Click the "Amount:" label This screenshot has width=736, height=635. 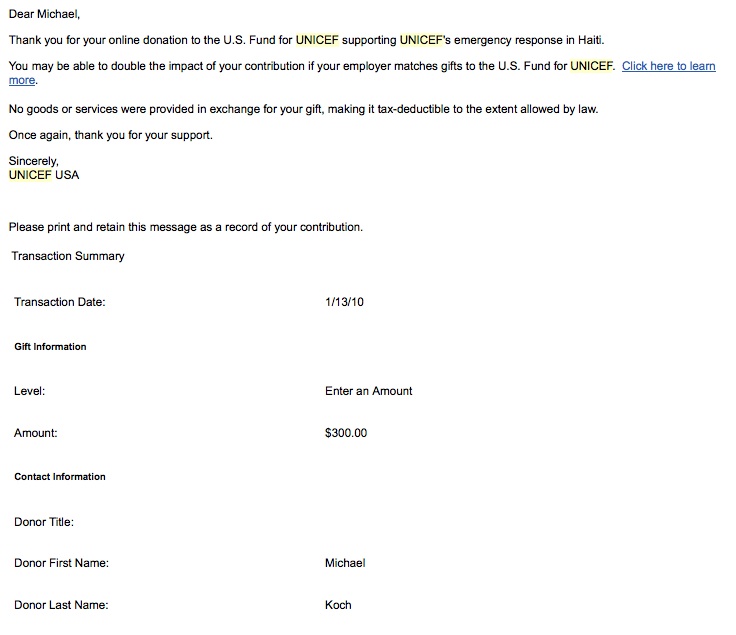coord(35,433)
